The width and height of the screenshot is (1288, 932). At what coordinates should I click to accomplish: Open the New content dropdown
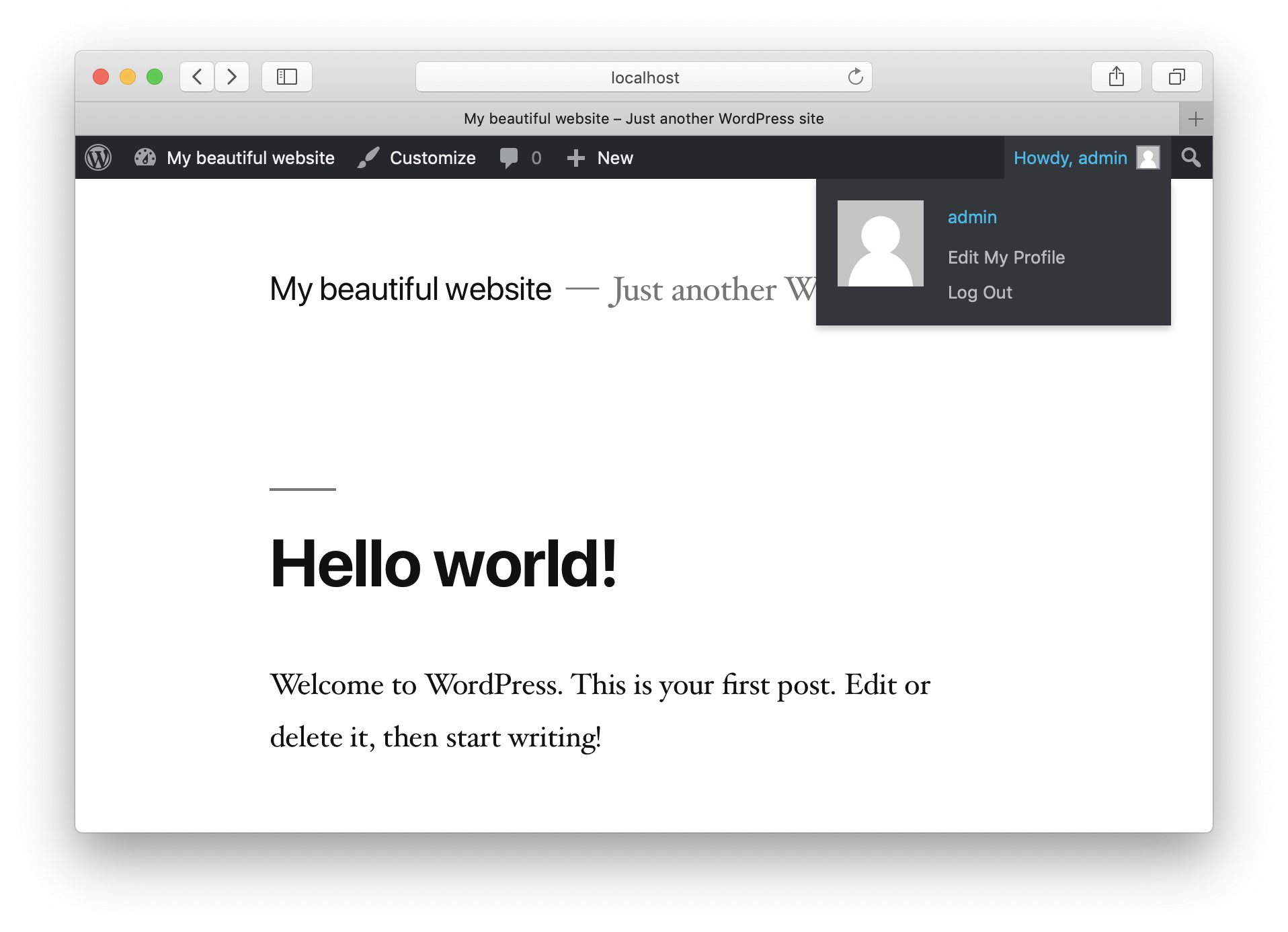600,158
